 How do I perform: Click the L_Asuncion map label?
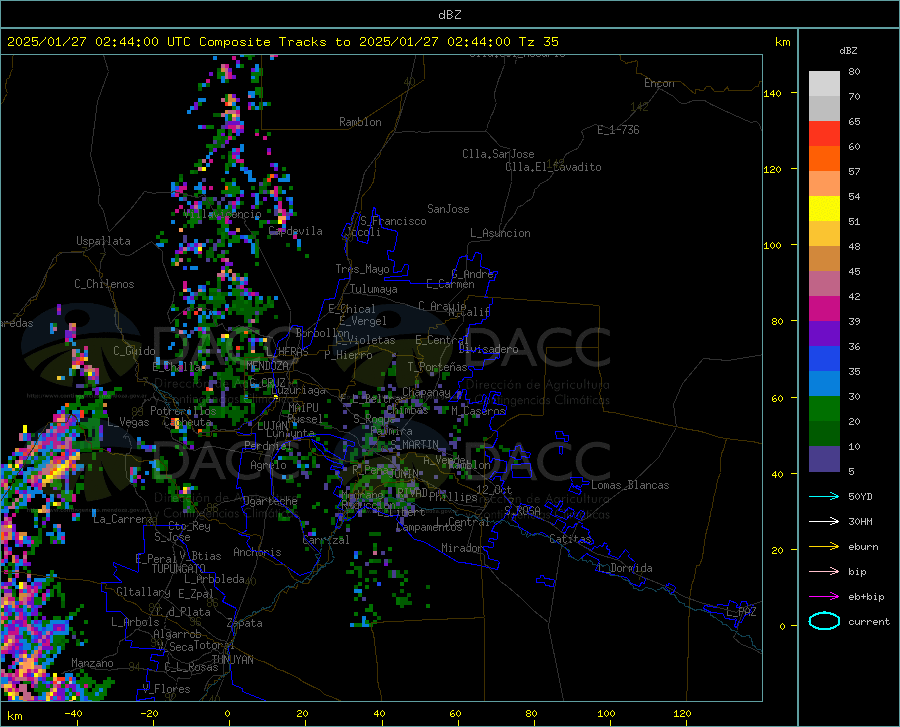[500, 233]
